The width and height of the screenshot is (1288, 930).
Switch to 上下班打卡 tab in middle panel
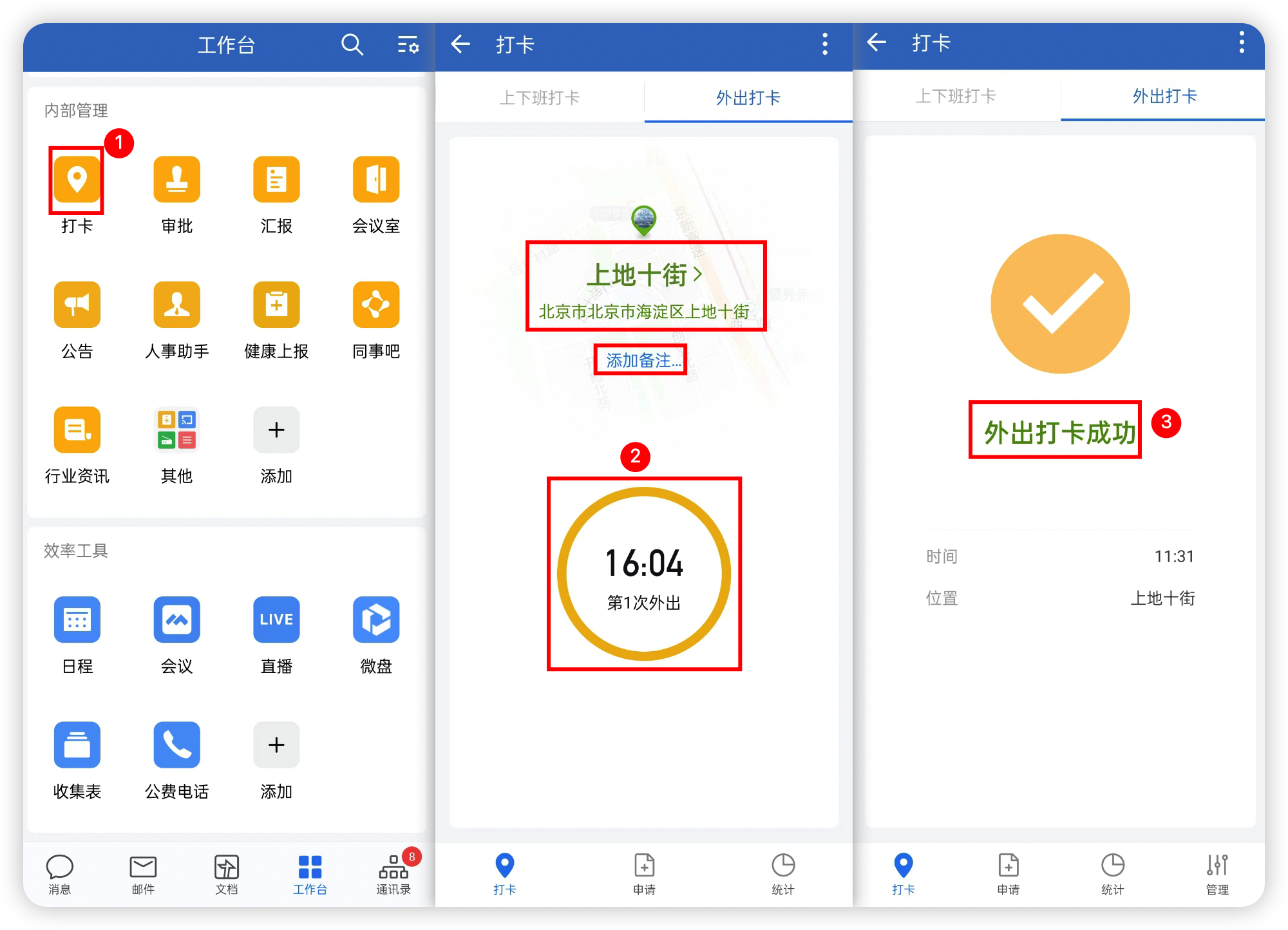(x=540, y=98)
